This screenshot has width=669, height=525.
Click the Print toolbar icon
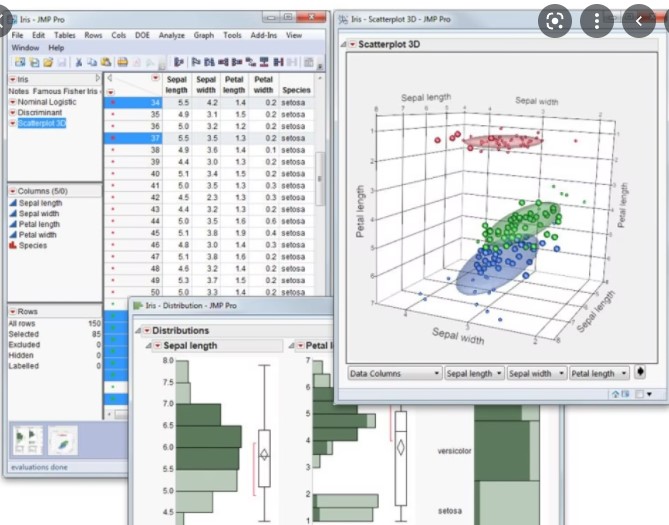point(123,62)
